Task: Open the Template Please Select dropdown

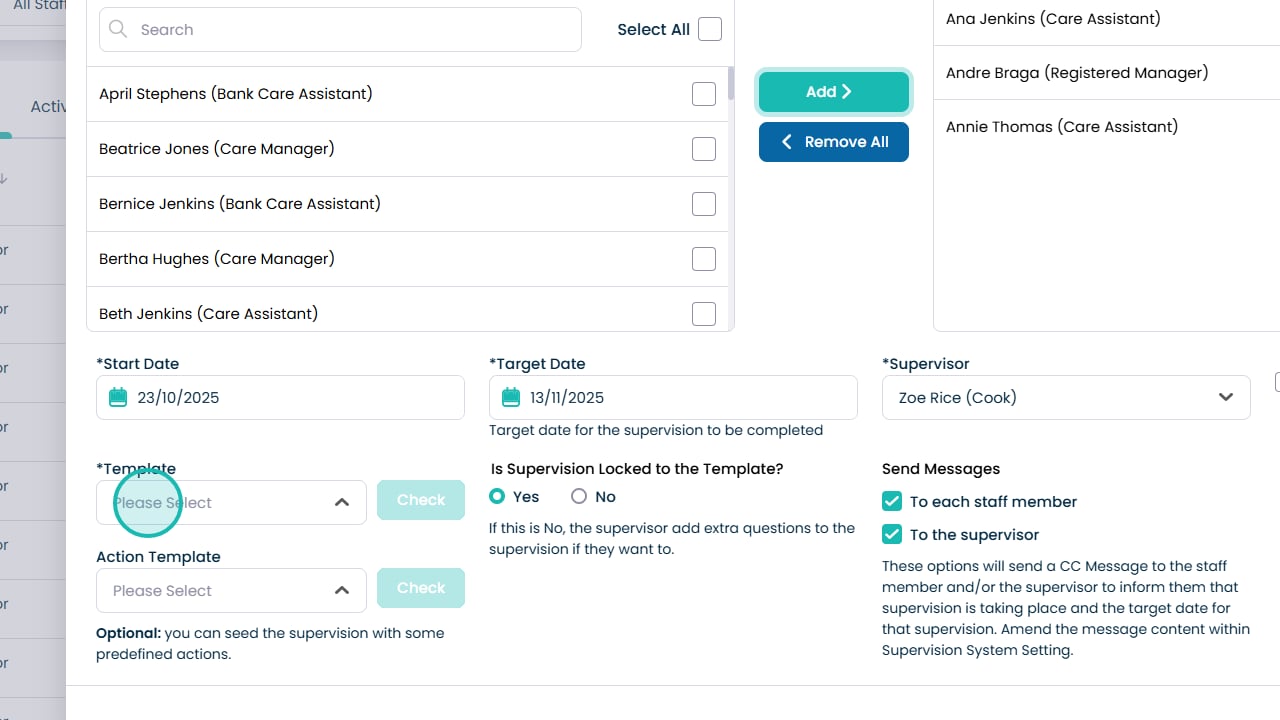Action: pos(220,502)
